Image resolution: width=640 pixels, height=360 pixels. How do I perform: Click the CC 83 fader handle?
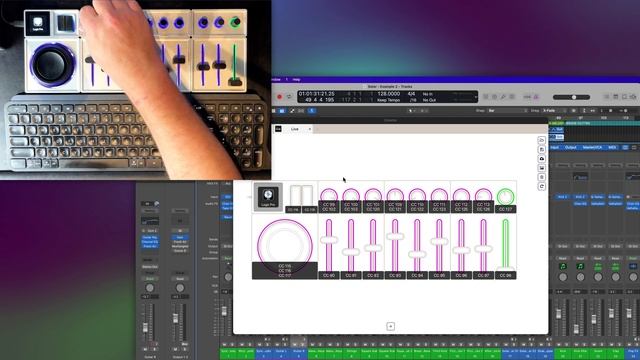pos(395,236)
